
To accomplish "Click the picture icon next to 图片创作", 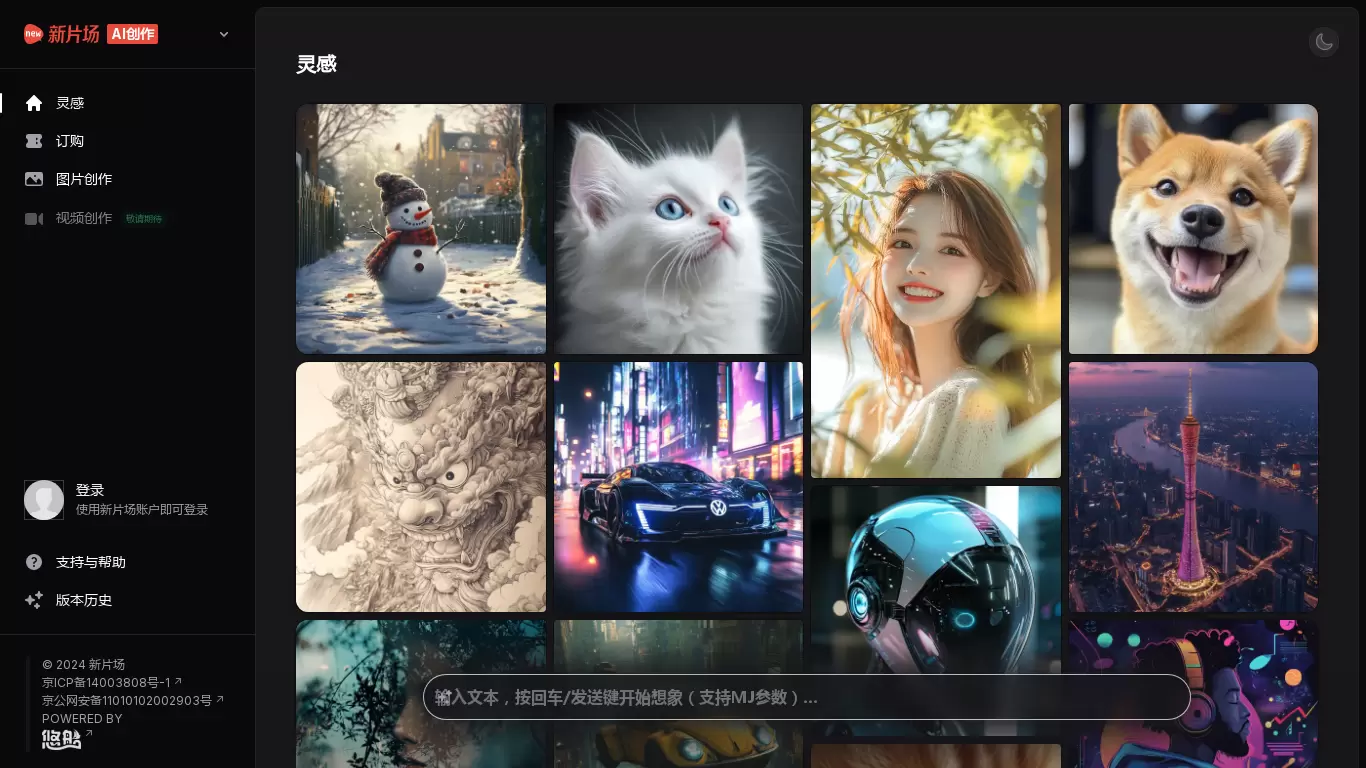I will coord(34,179).
